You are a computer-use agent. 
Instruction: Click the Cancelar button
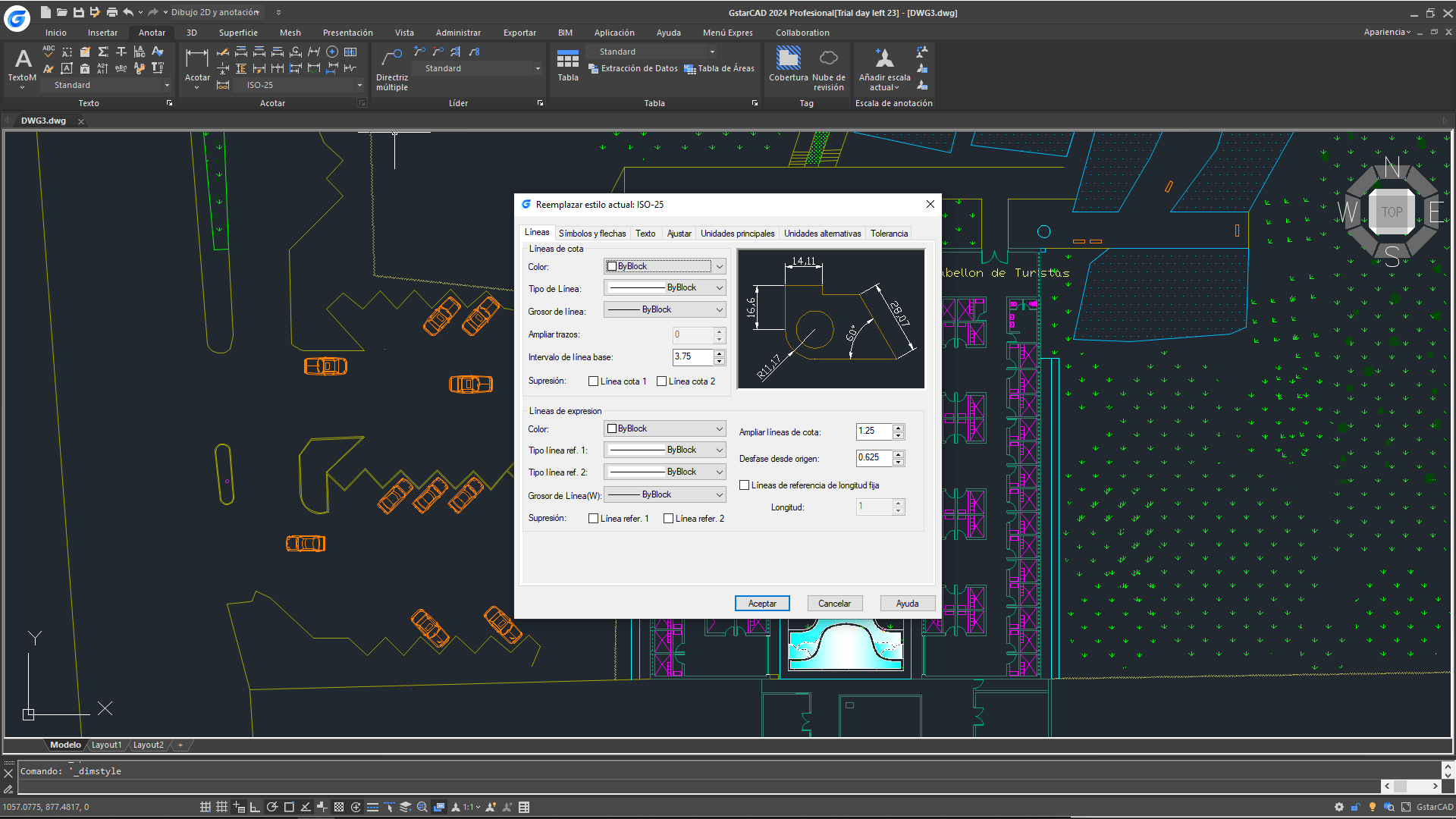pos(834,604)
